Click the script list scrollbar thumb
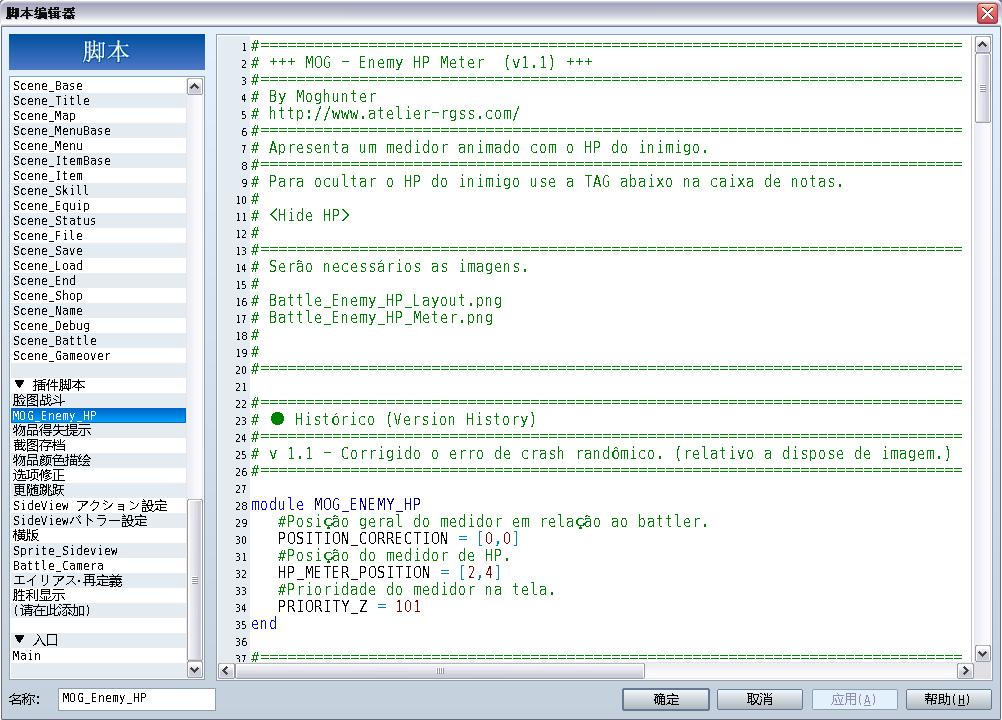The width and height of the screenshot is (1002, 720). coord(195,580)
